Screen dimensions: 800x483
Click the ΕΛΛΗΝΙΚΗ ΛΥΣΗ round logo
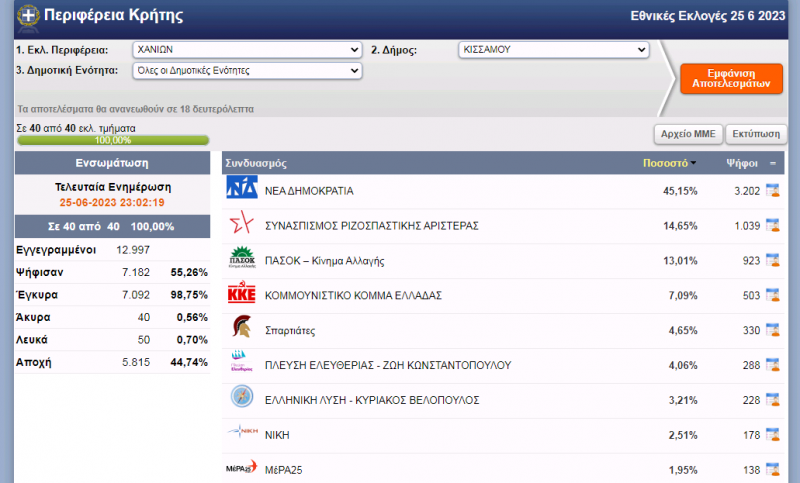pos(242,398)
